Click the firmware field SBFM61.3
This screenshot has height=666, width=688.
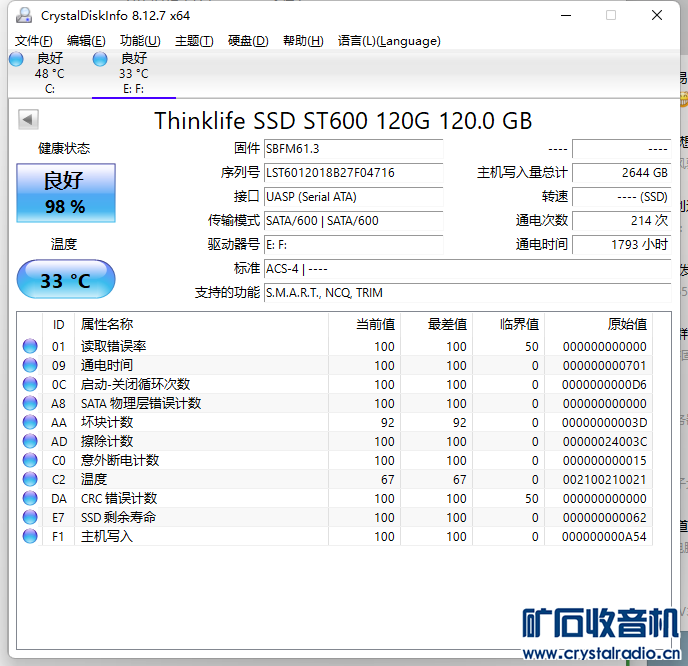click(x=353, y=149)
